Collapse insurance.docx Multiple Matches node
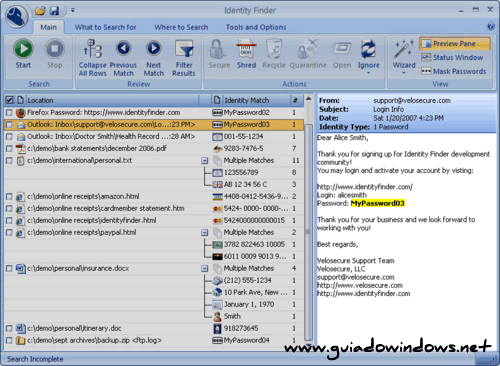The height and width of the screenshot is (366, 500). click(x=205, y=269)
